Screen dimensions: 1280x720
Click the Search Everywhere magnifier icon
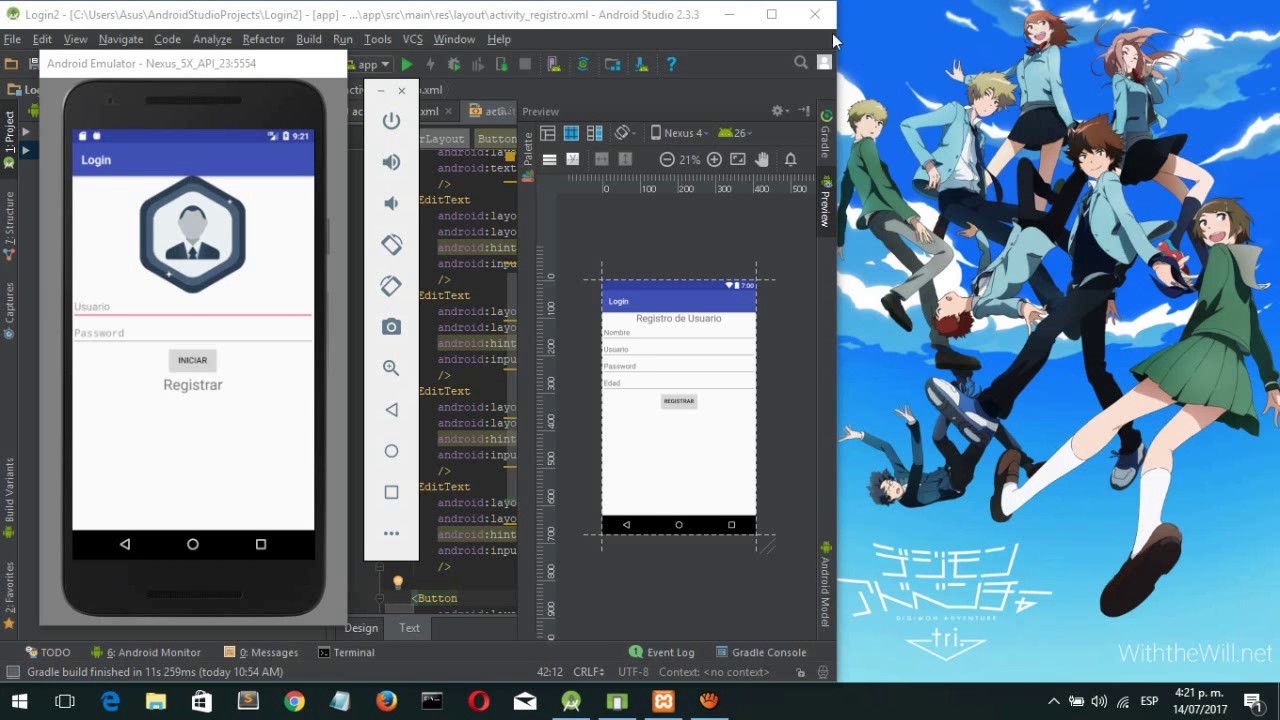coord(801,62)
